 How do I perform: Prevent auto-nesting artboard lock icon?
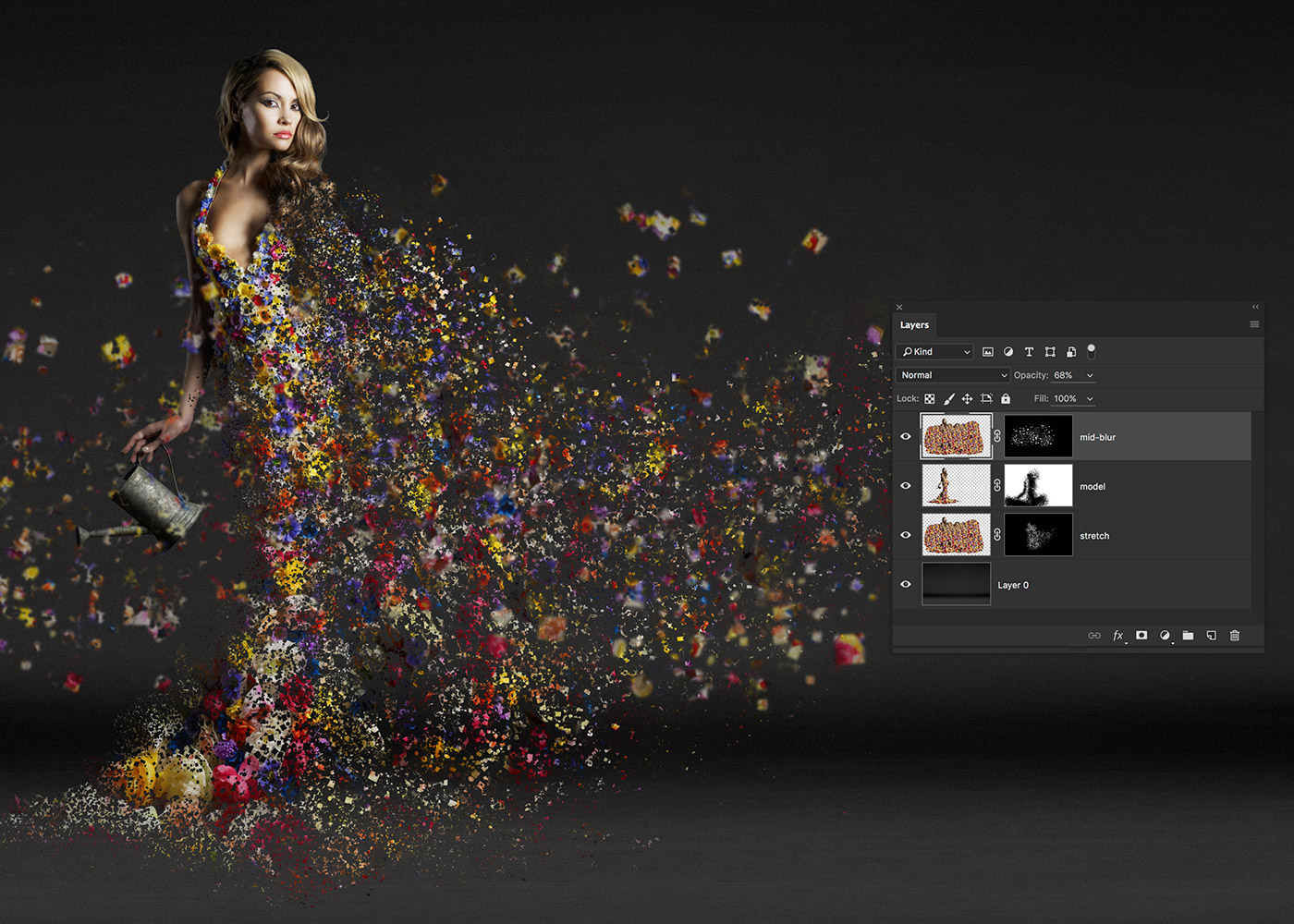(986, 399)
